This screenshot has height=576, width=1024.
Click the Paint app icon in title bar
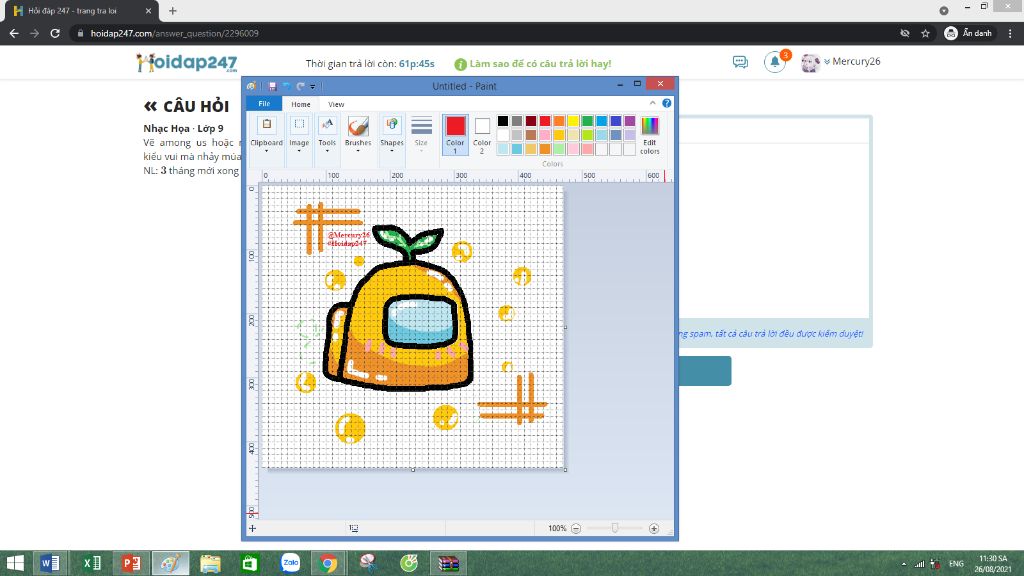[x=251, y=86]
